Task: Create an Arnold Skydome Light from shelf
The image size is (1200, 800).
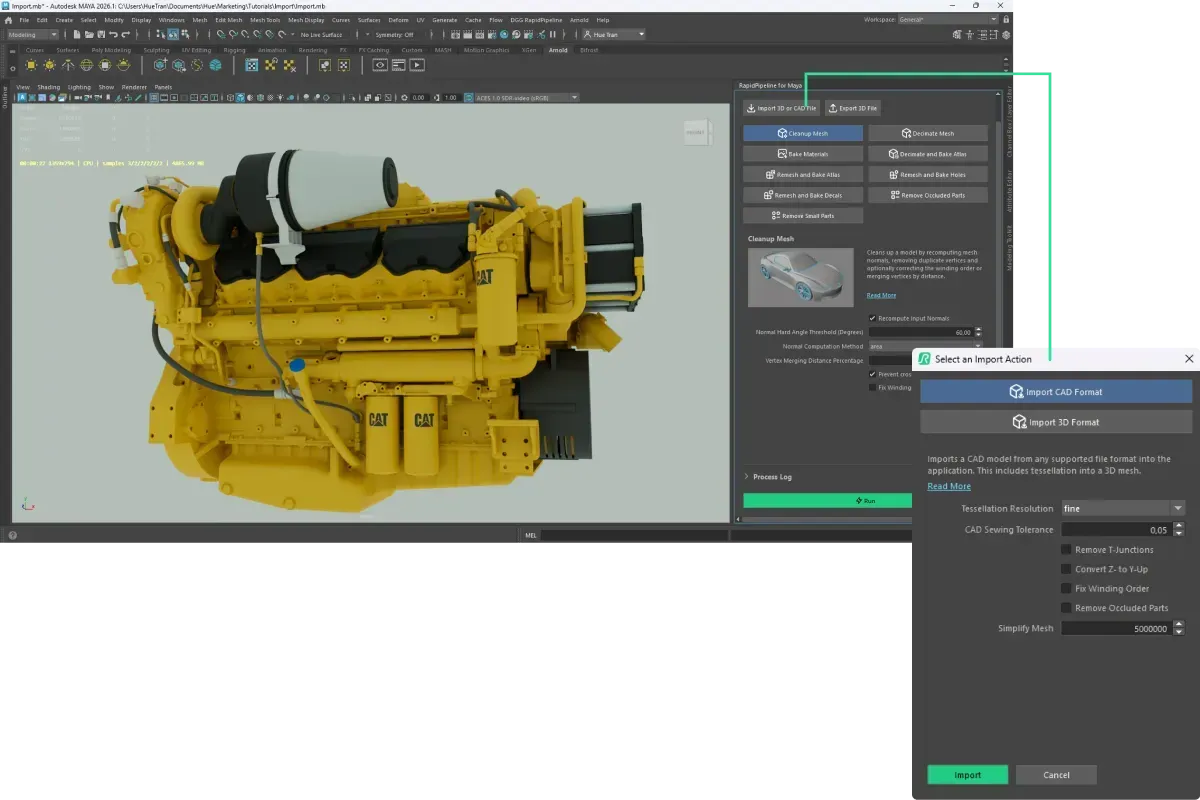Action: [86, 65]
